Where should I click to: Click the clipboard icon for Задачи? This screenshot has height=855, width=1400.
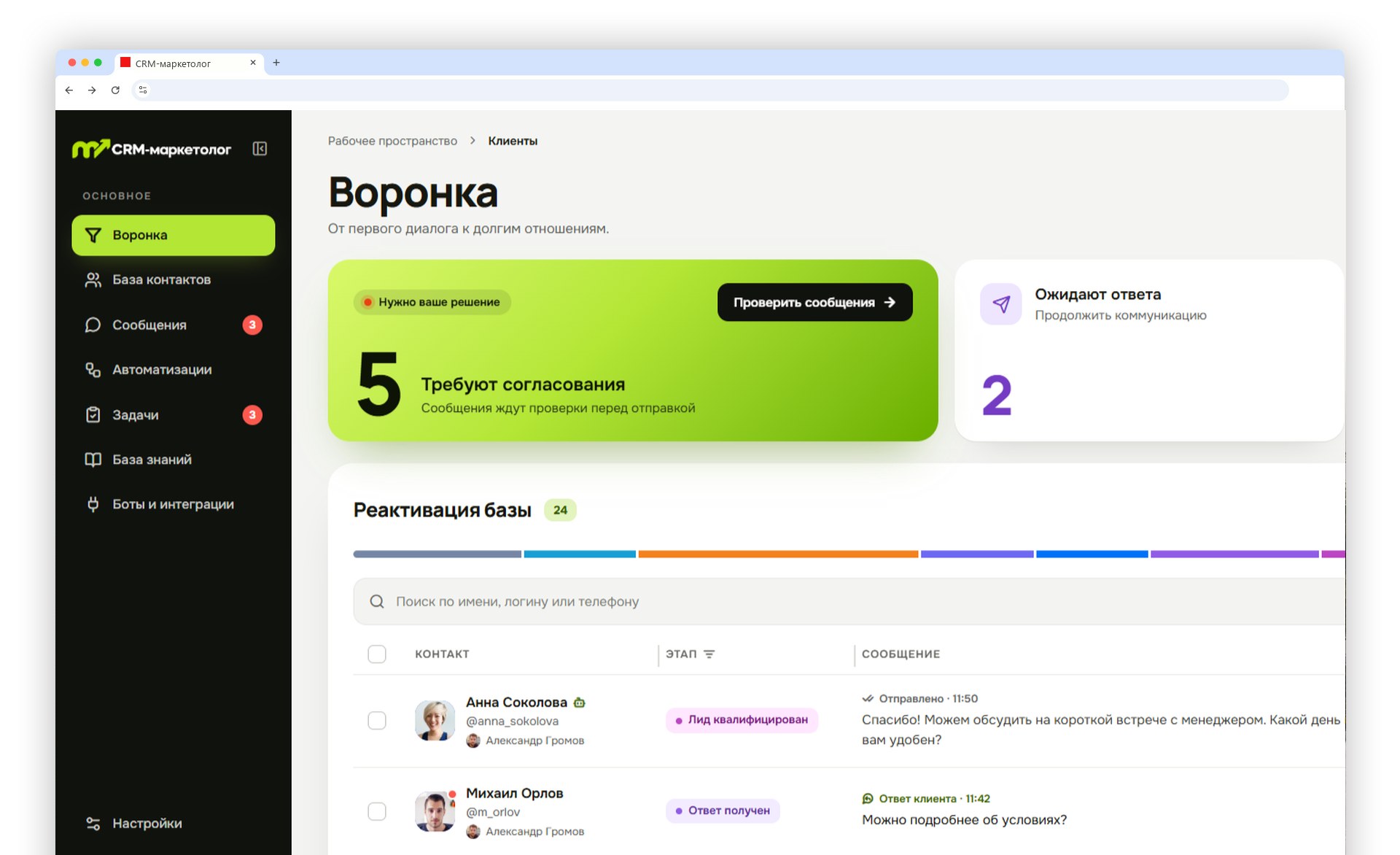(x=93, y=415)
